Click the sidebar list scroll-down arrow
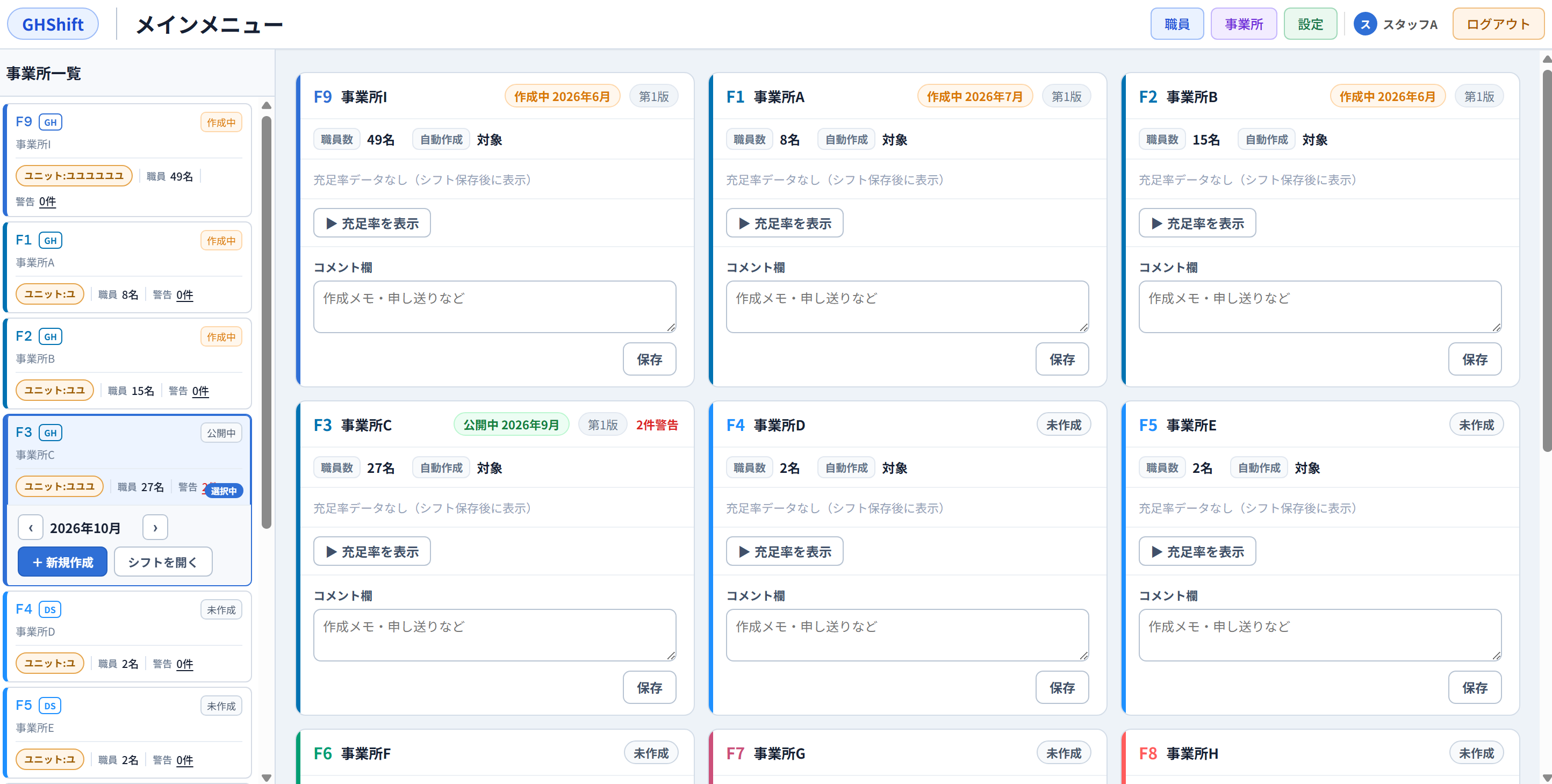The height and width of the screenshot is (784, 1552). [267, 778]
